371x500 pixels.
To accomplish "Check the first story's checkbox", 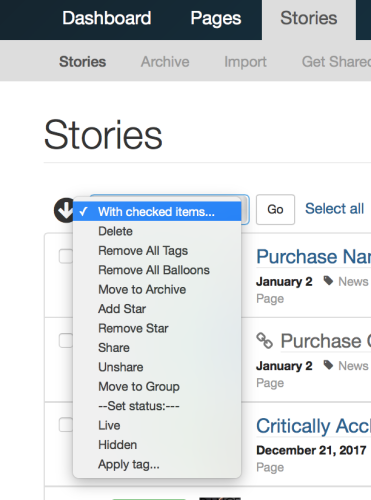I will (66, 256).
